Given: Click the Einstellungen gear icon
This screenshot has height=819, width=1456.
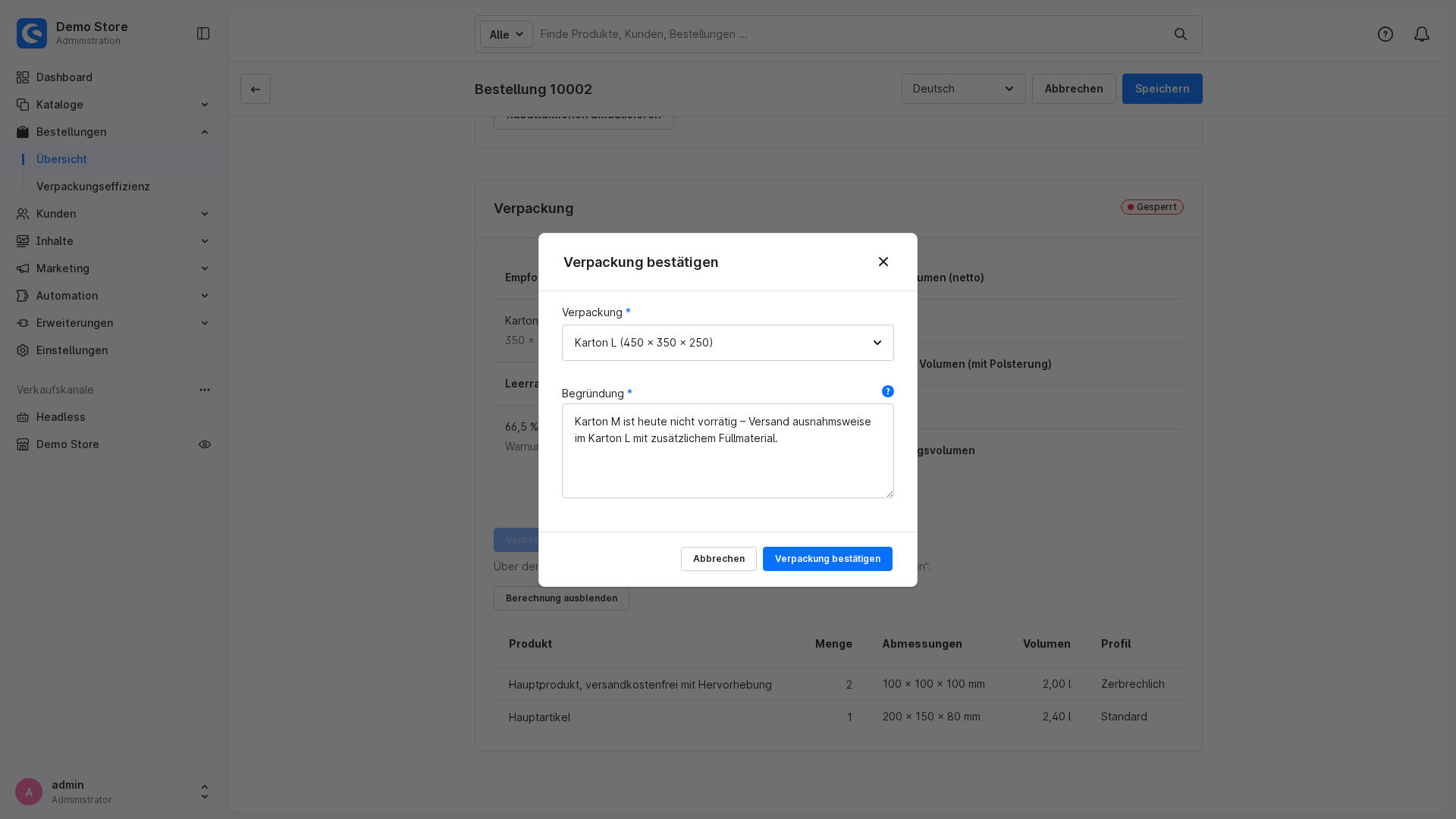Looking at the screenshot, I should (x=23, y=350).
